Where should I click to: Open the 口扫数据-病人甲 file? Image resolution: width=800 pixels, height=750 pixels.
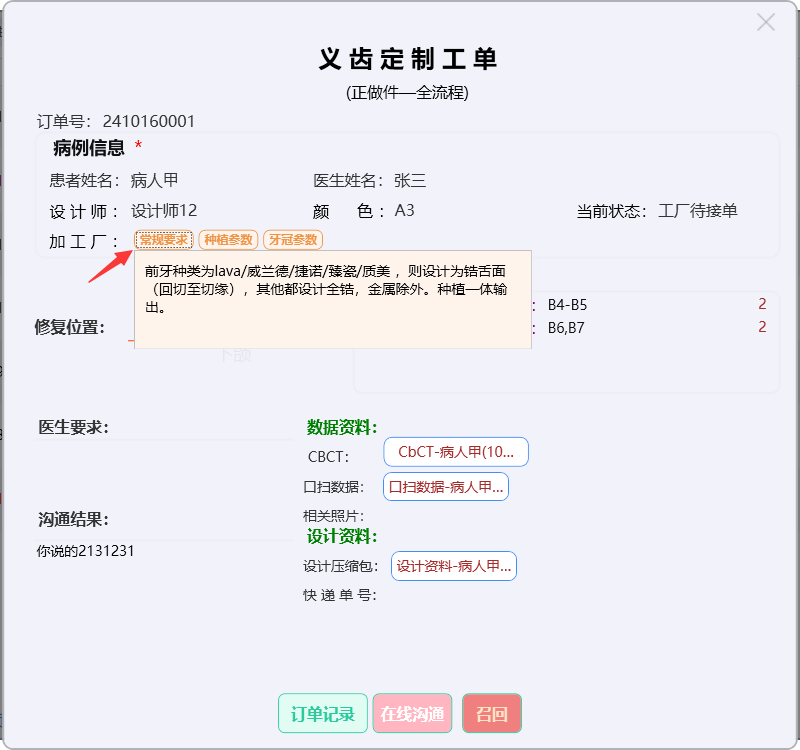pos(445,487)
